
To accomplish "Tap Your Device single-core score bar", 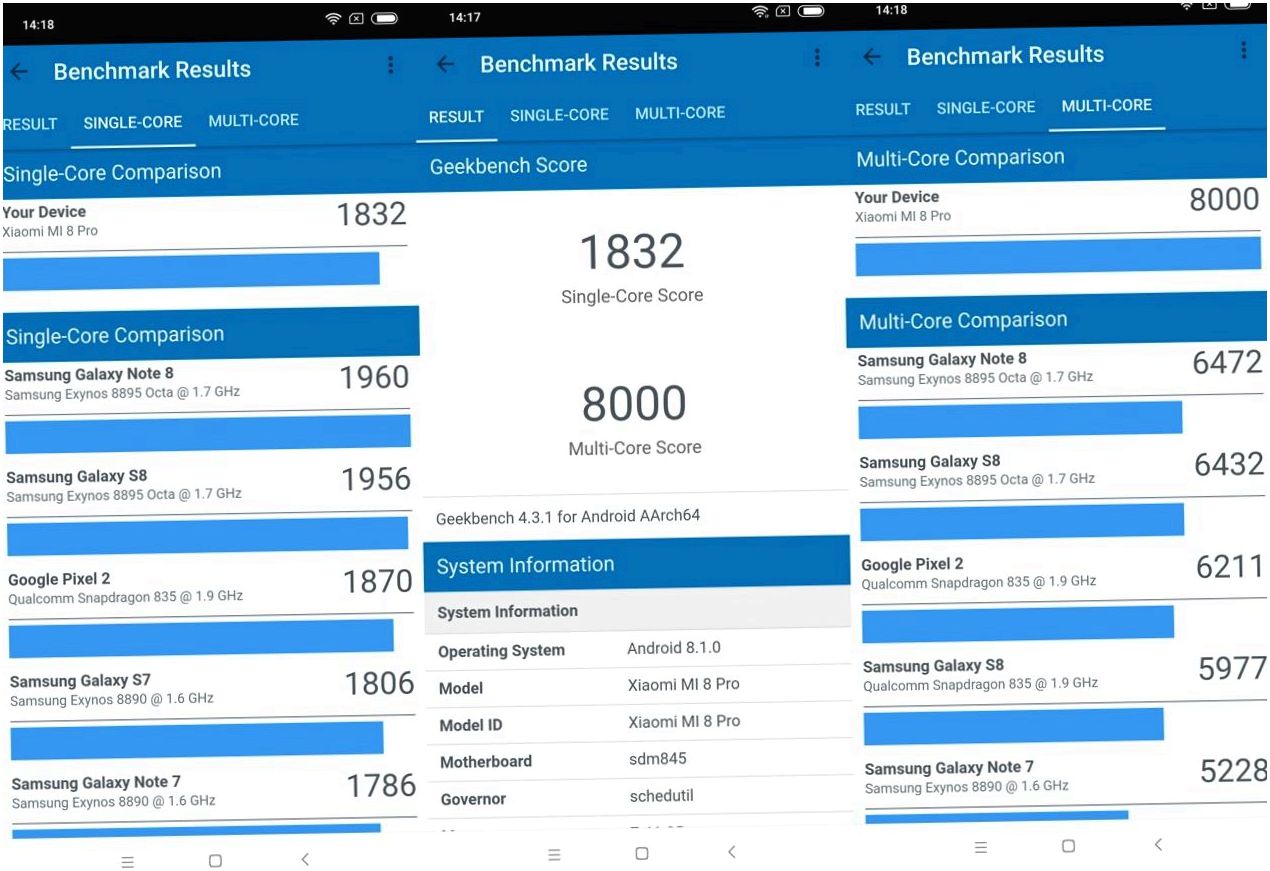I will click(x=191, y=270).
